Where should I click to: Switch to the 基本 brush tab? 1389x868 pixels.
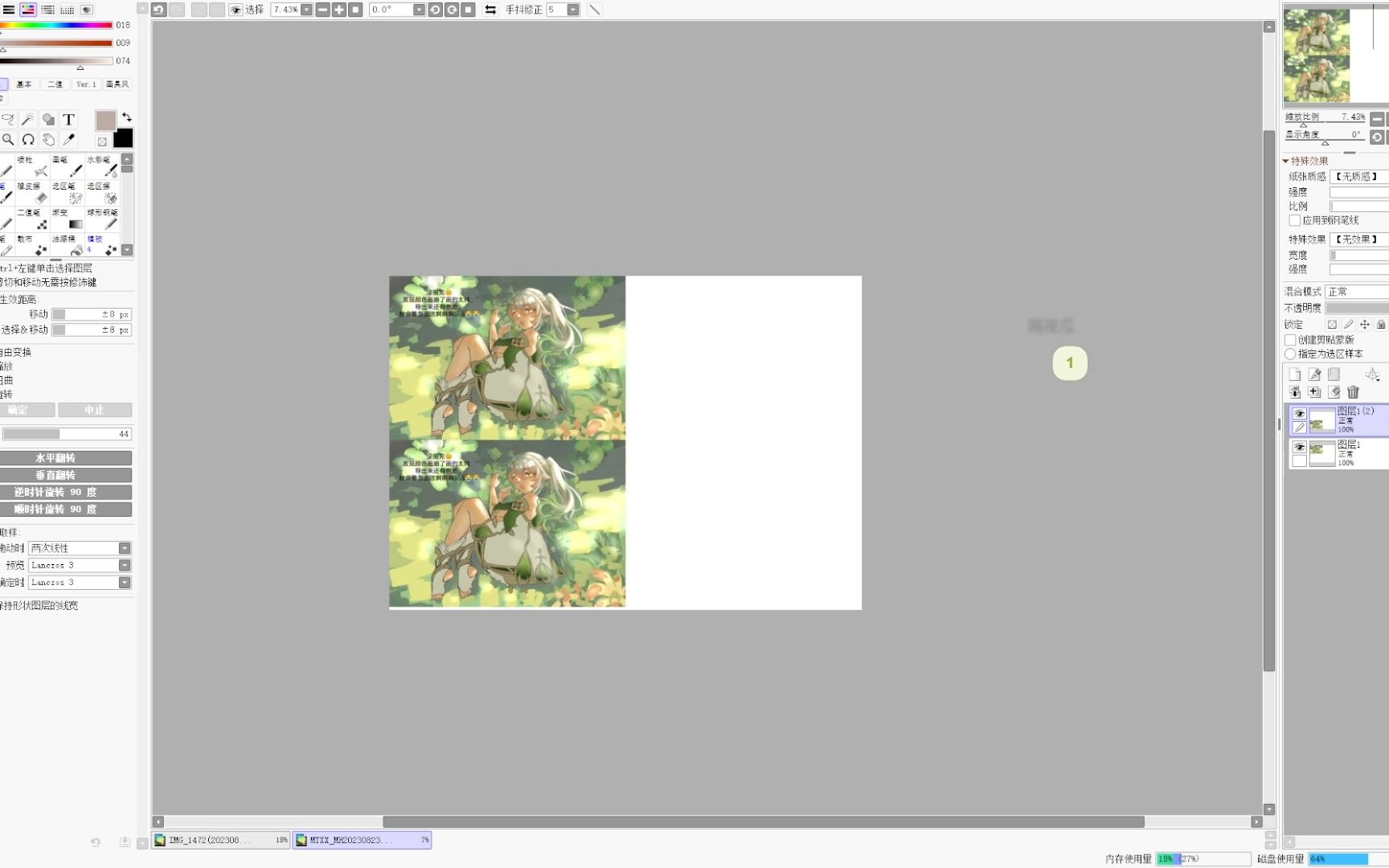tap(24, 84)
